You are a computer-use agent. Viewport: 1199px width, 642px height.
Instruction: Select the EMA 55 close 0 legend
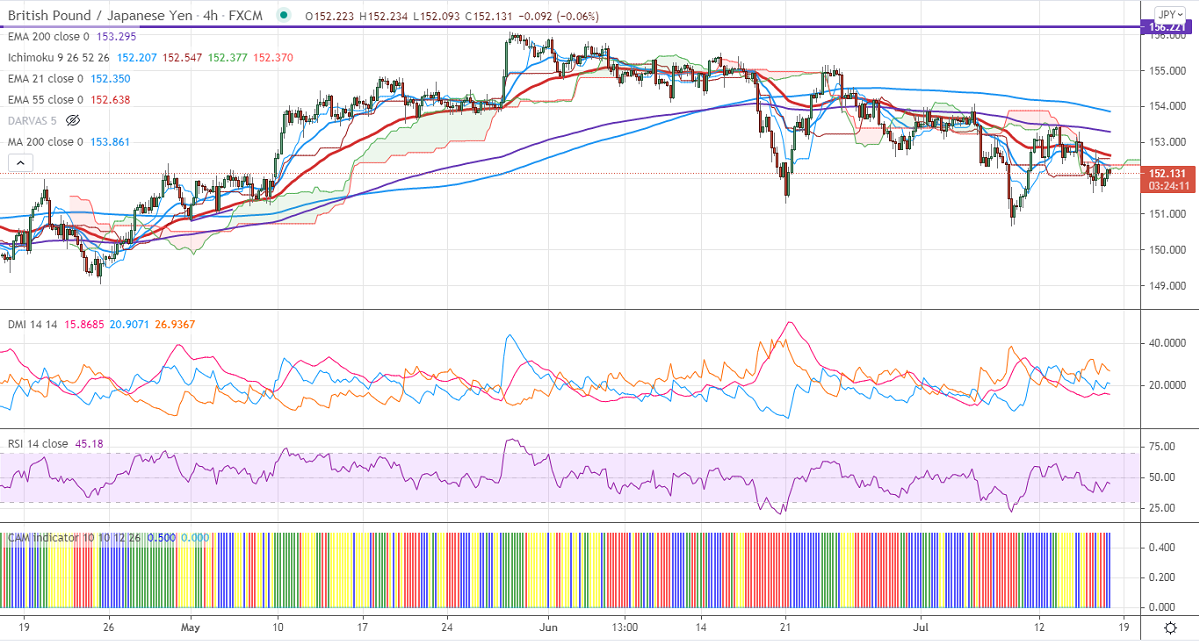click(x=45, y=99)
